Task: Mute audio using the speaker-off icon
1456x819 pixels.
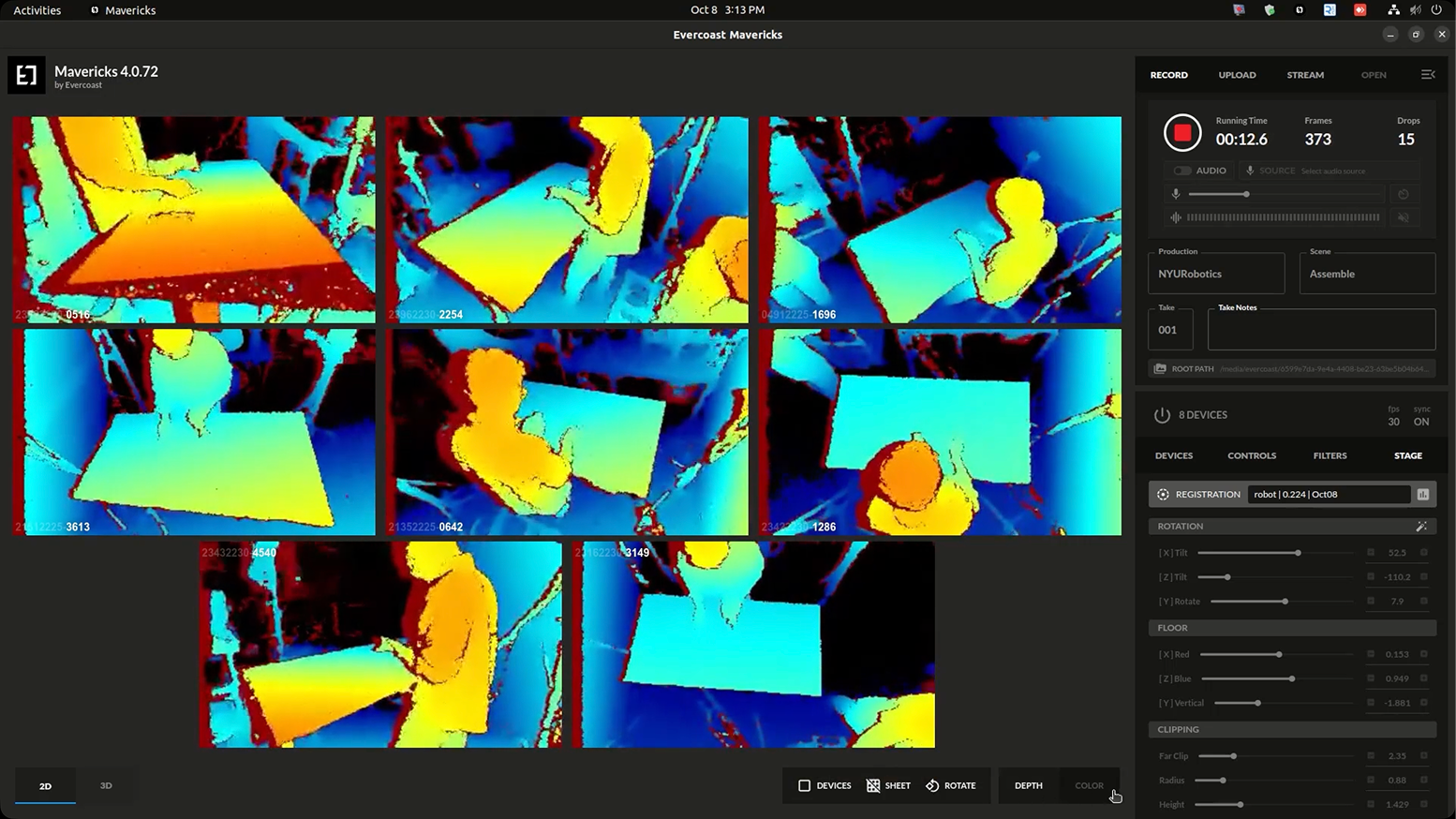Action: [1404, 217]
